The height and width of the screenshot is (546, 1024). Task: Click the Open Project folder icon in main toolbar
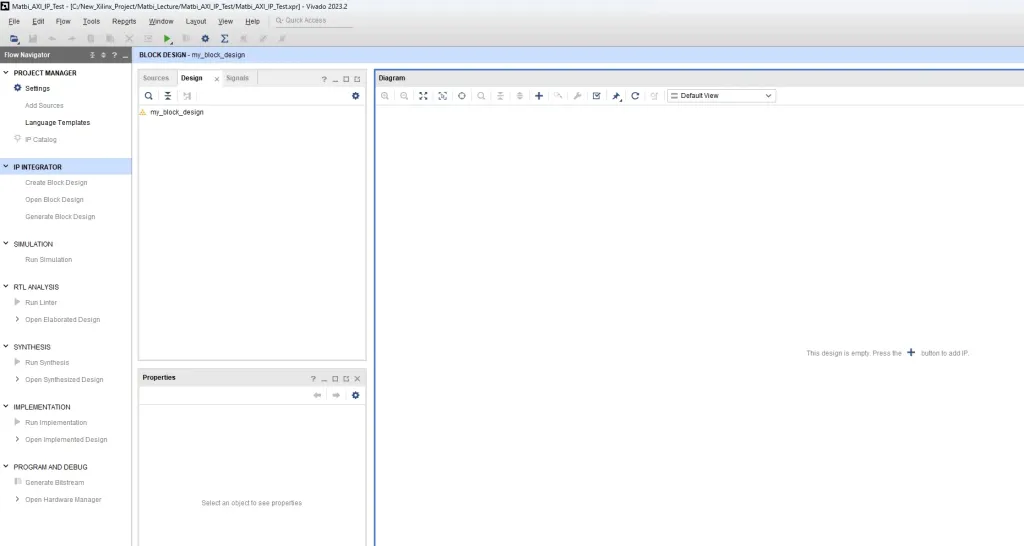pos(14,39)
